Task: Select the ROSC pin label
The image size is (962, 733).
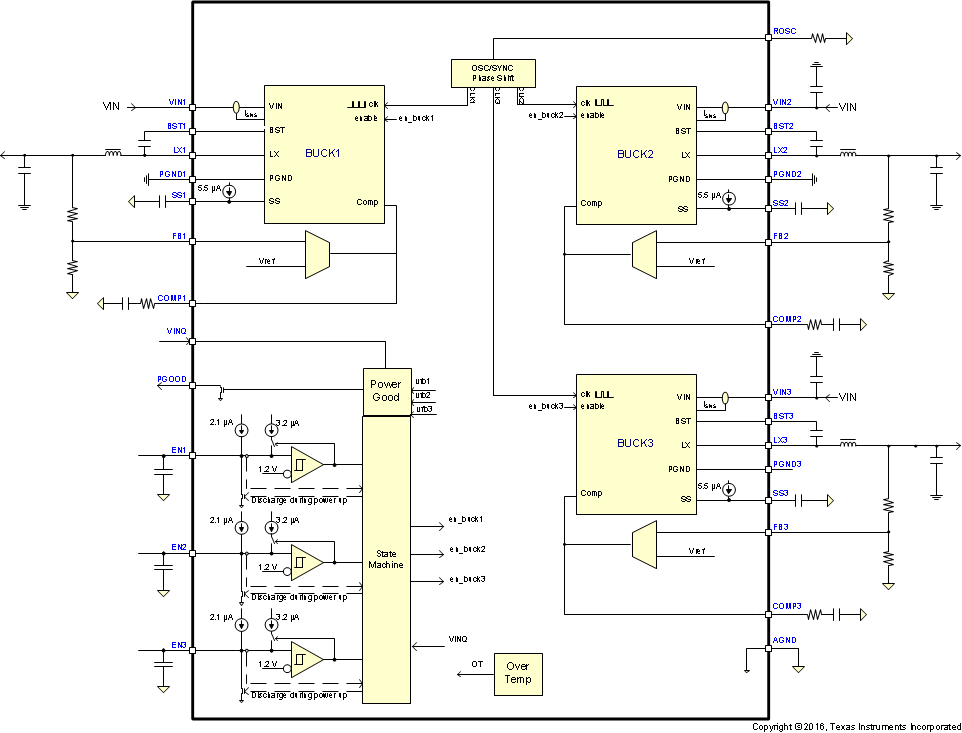Action: coord(784,31)
